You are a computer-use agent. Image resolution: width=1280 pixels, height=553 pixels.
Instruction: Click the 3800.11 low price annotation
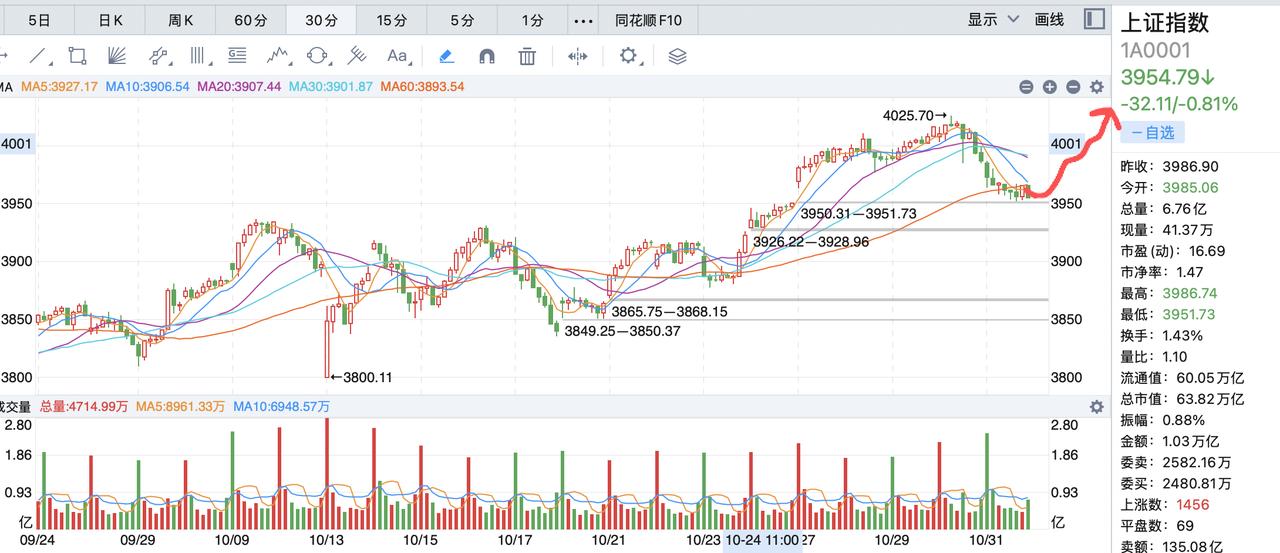pyautogui.click(x=361, y=378)
